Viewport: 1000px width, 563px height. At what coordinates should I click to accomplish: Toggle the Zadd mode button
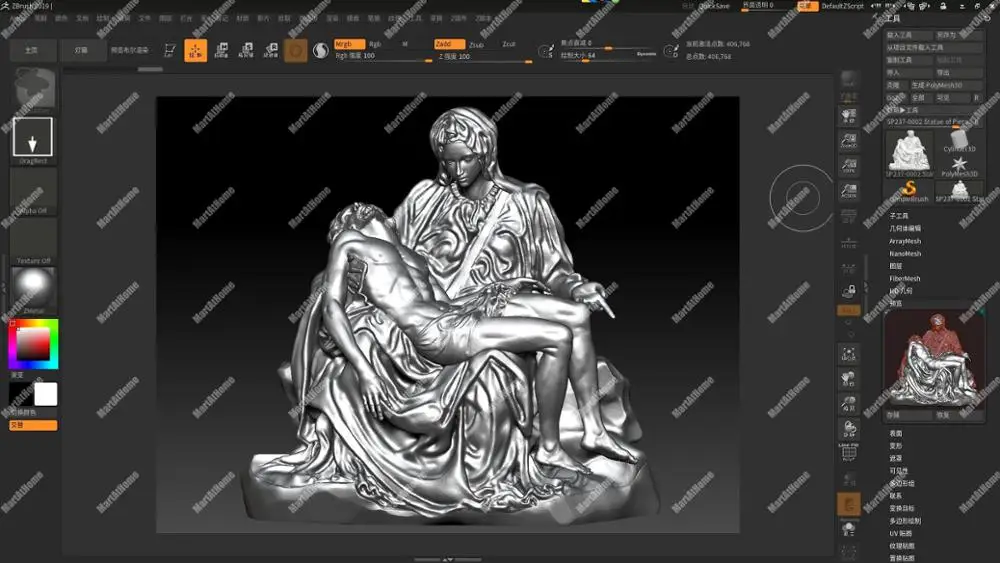449,44
